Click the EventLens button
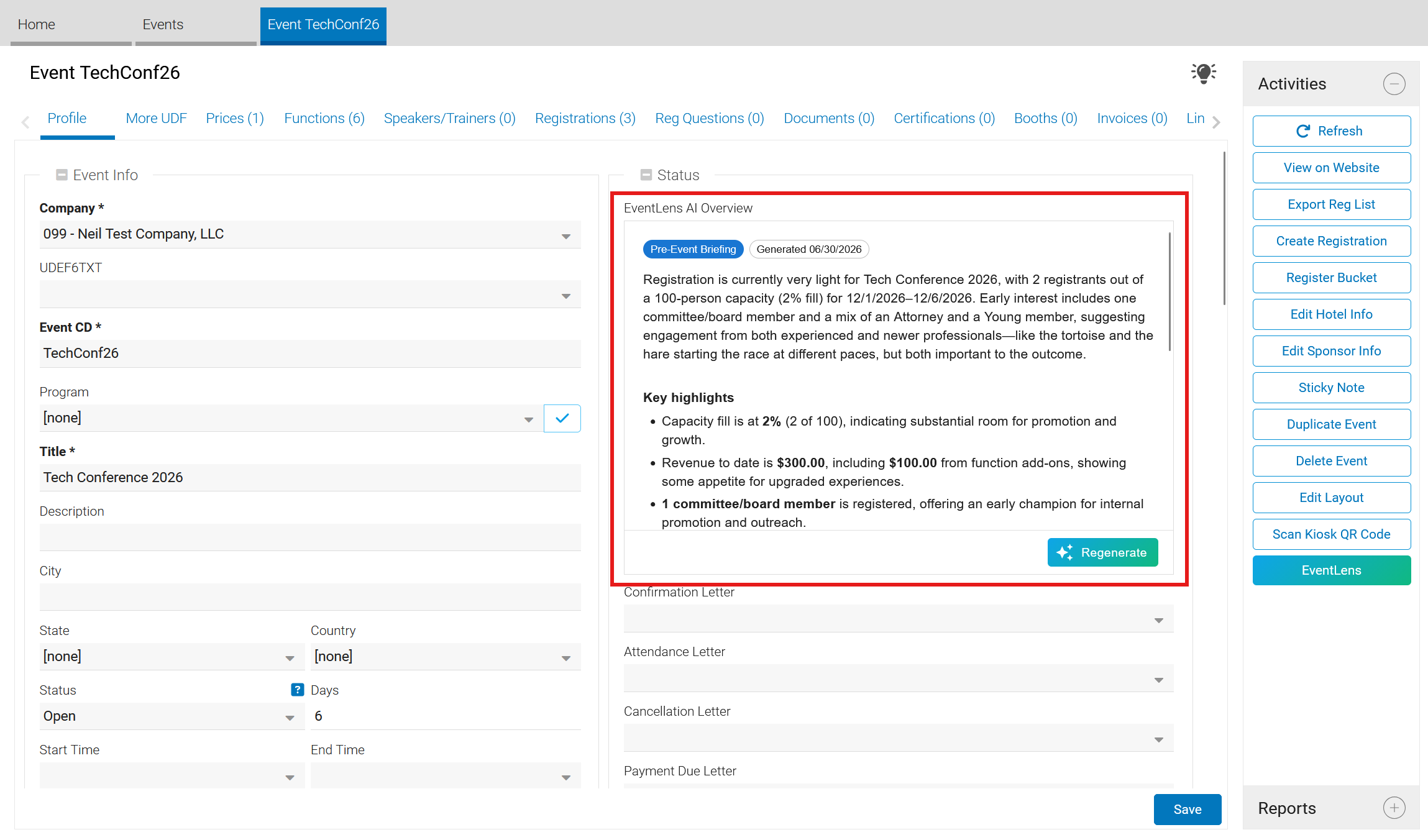The height and width of the screenshot is (840, 1428). click(x=1331, y=570)
